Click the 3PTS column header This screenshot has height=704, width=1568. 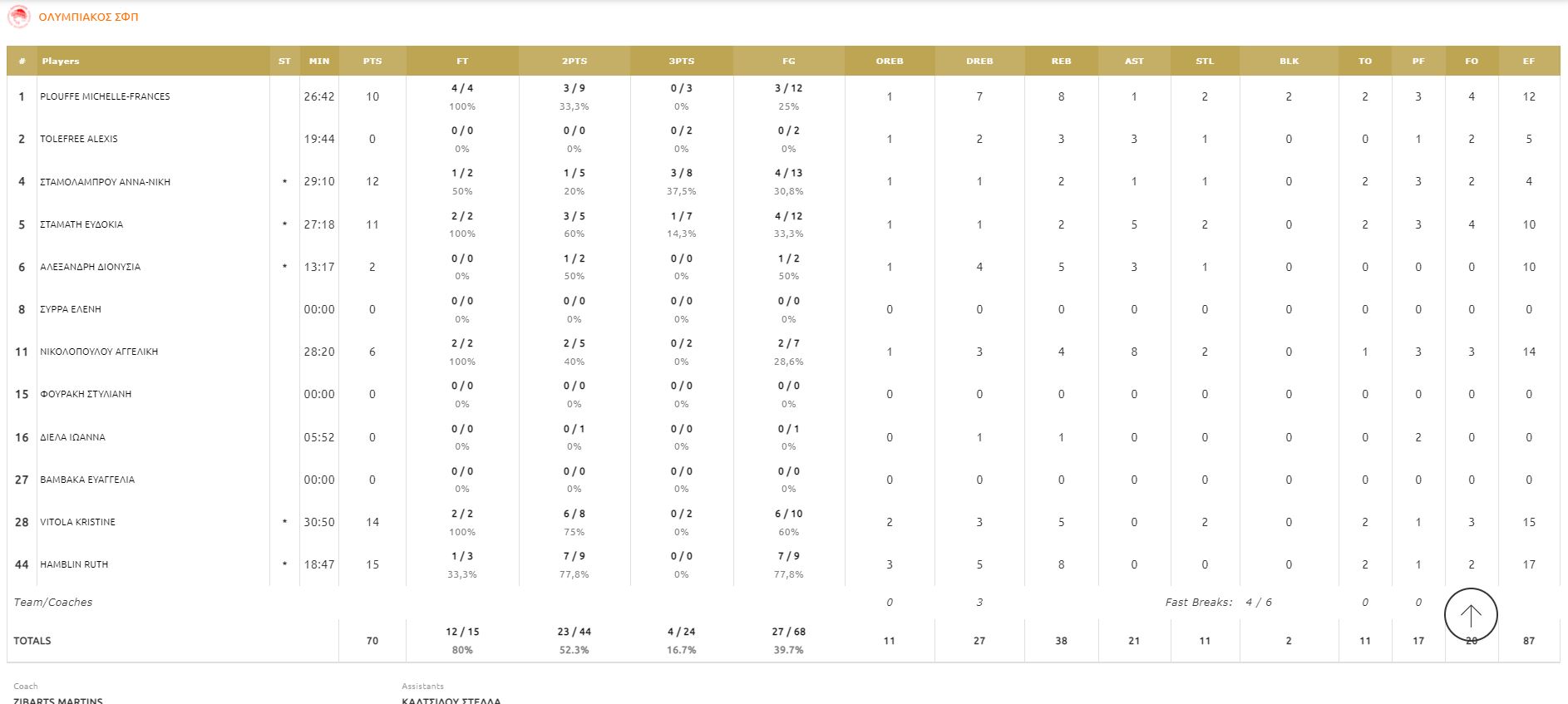pos(682,61)
